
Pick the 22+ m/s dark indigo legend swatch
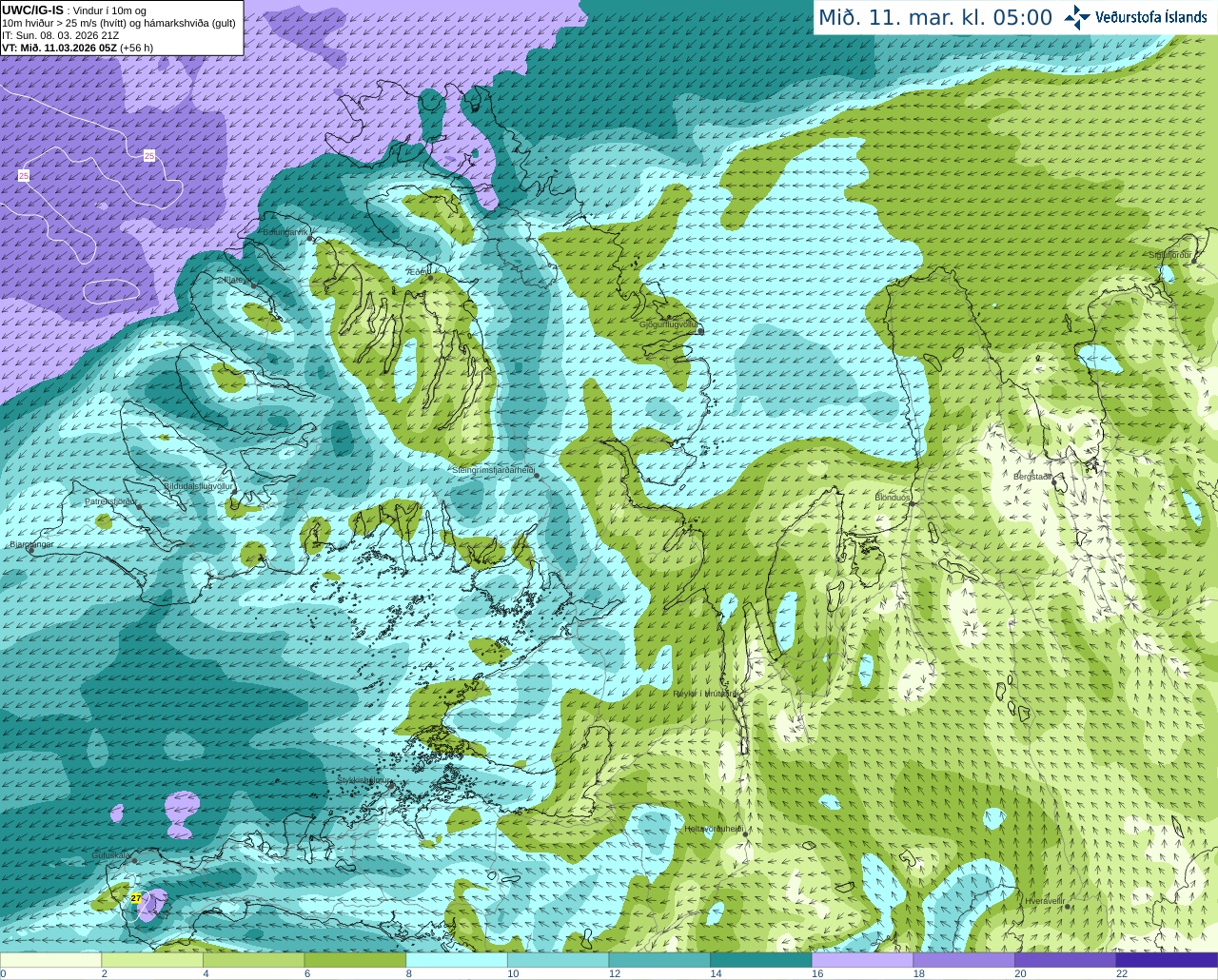(x=1168, y=960)
